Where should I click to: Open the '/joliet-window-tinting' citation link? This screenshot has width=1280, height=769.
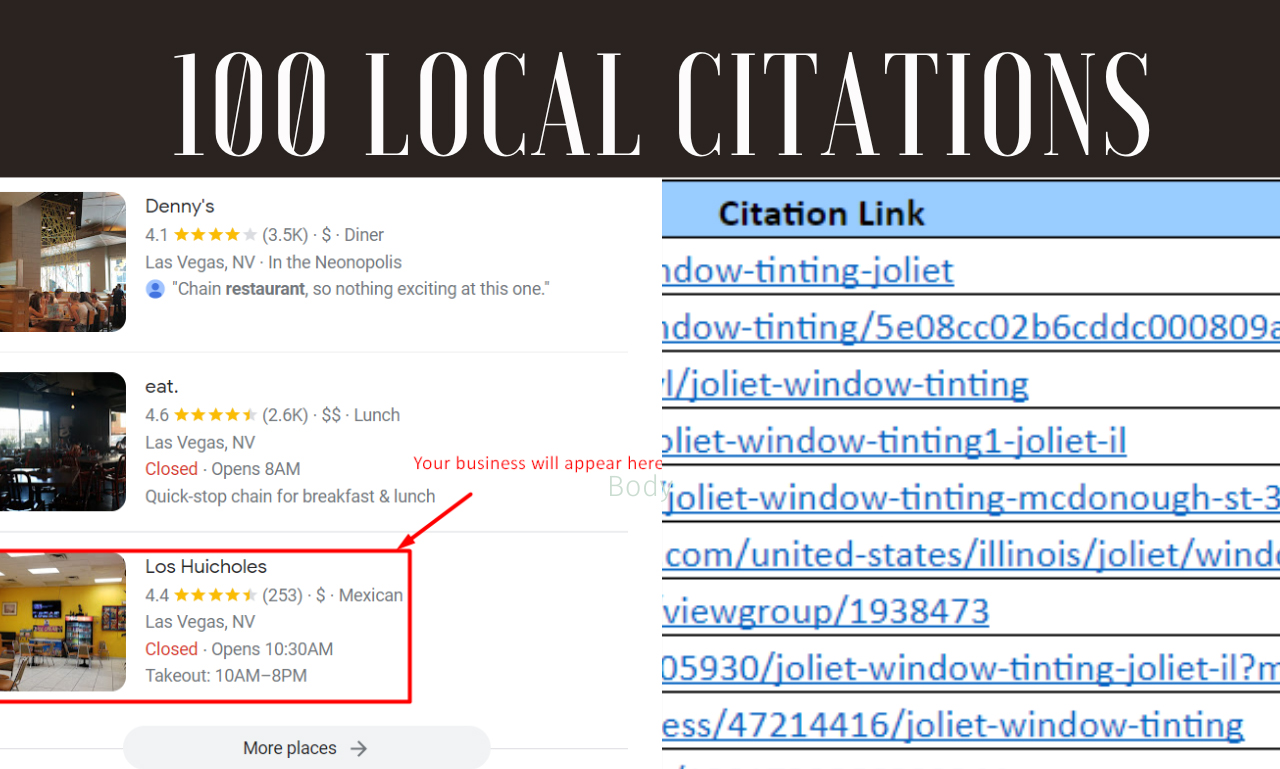pos(845,384)
